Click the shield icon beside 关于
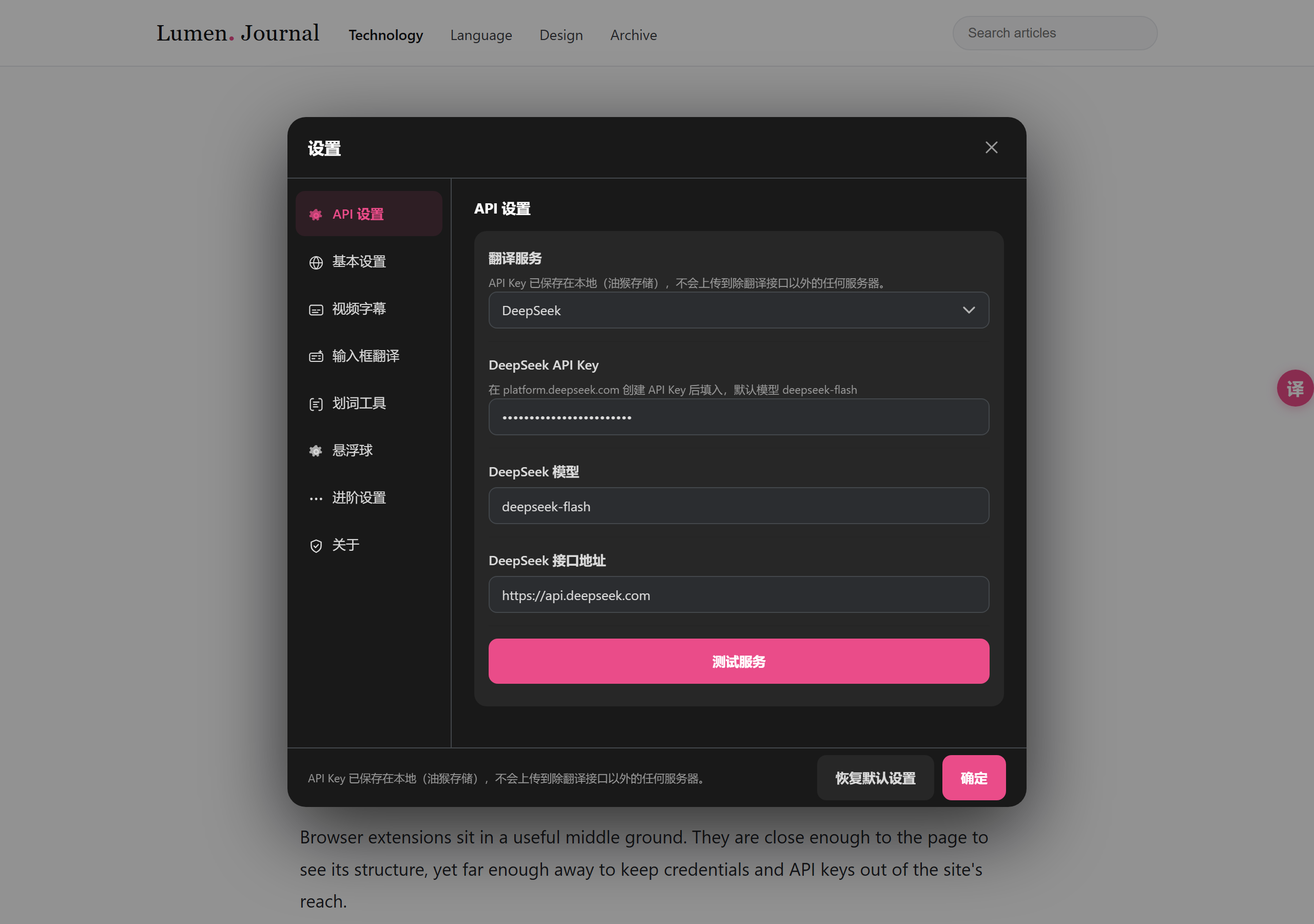This screenshot has width=1314, height=924. click(x=316, y=546)
